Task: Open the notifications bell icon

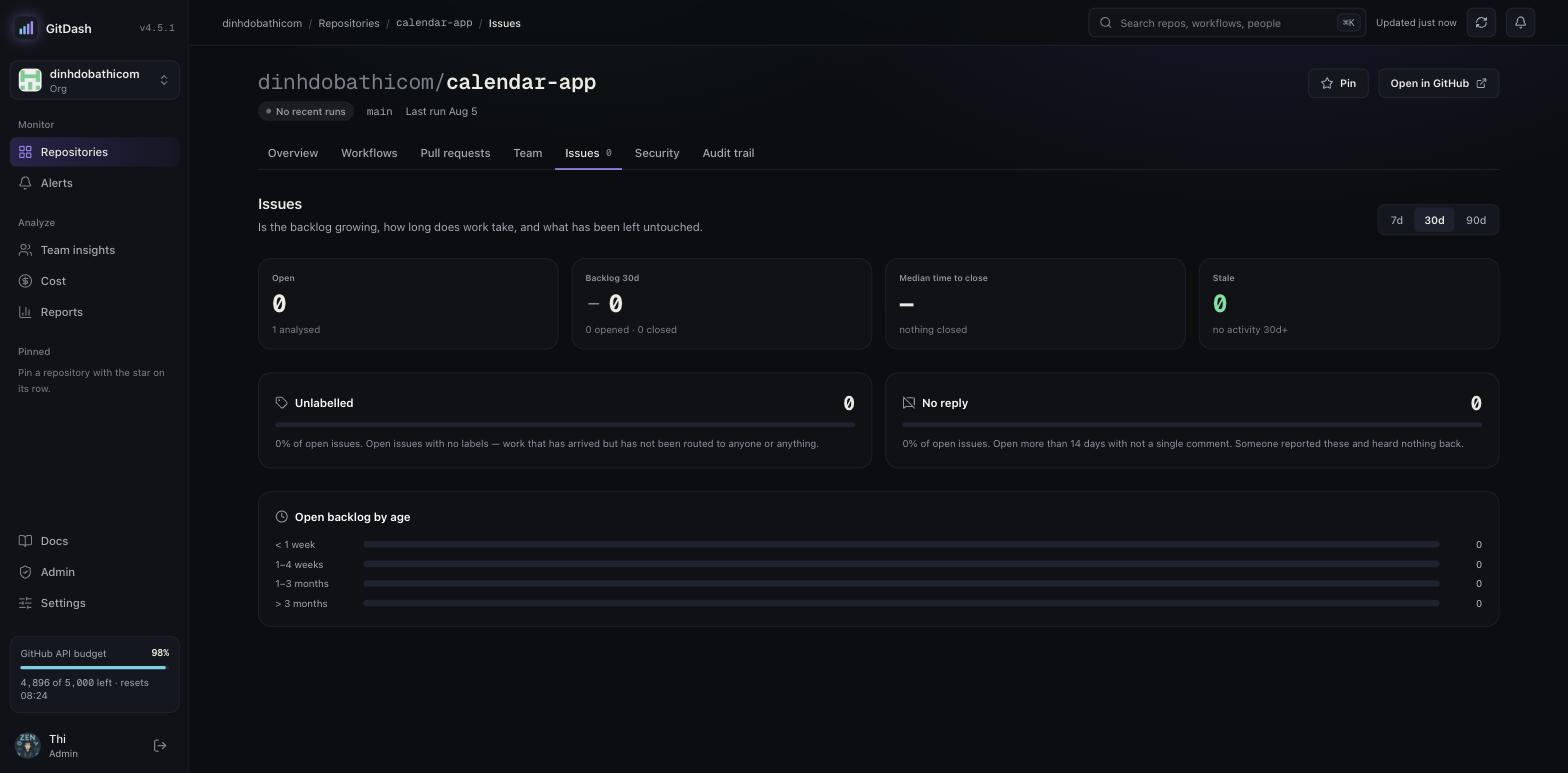Action: coord(1520,23)
